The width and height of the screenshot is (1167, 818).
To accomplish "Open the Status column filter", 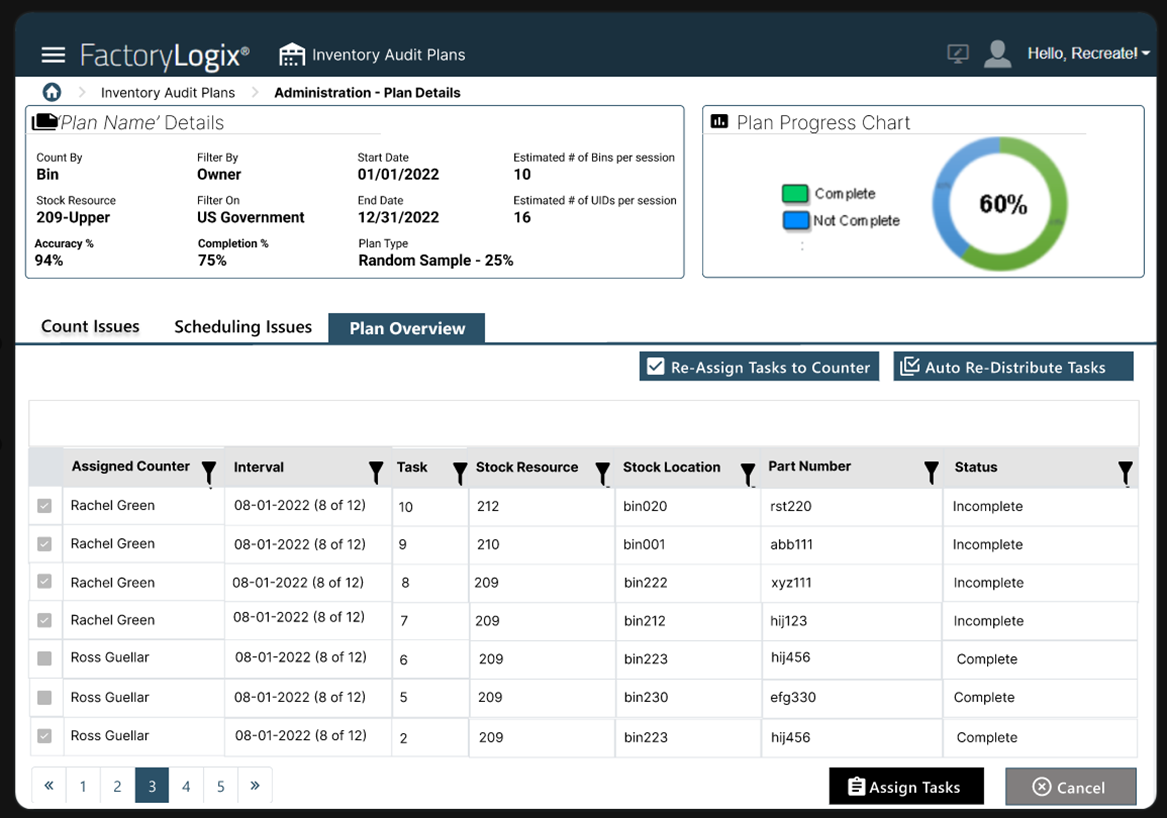I will [x=1125, y=470].
